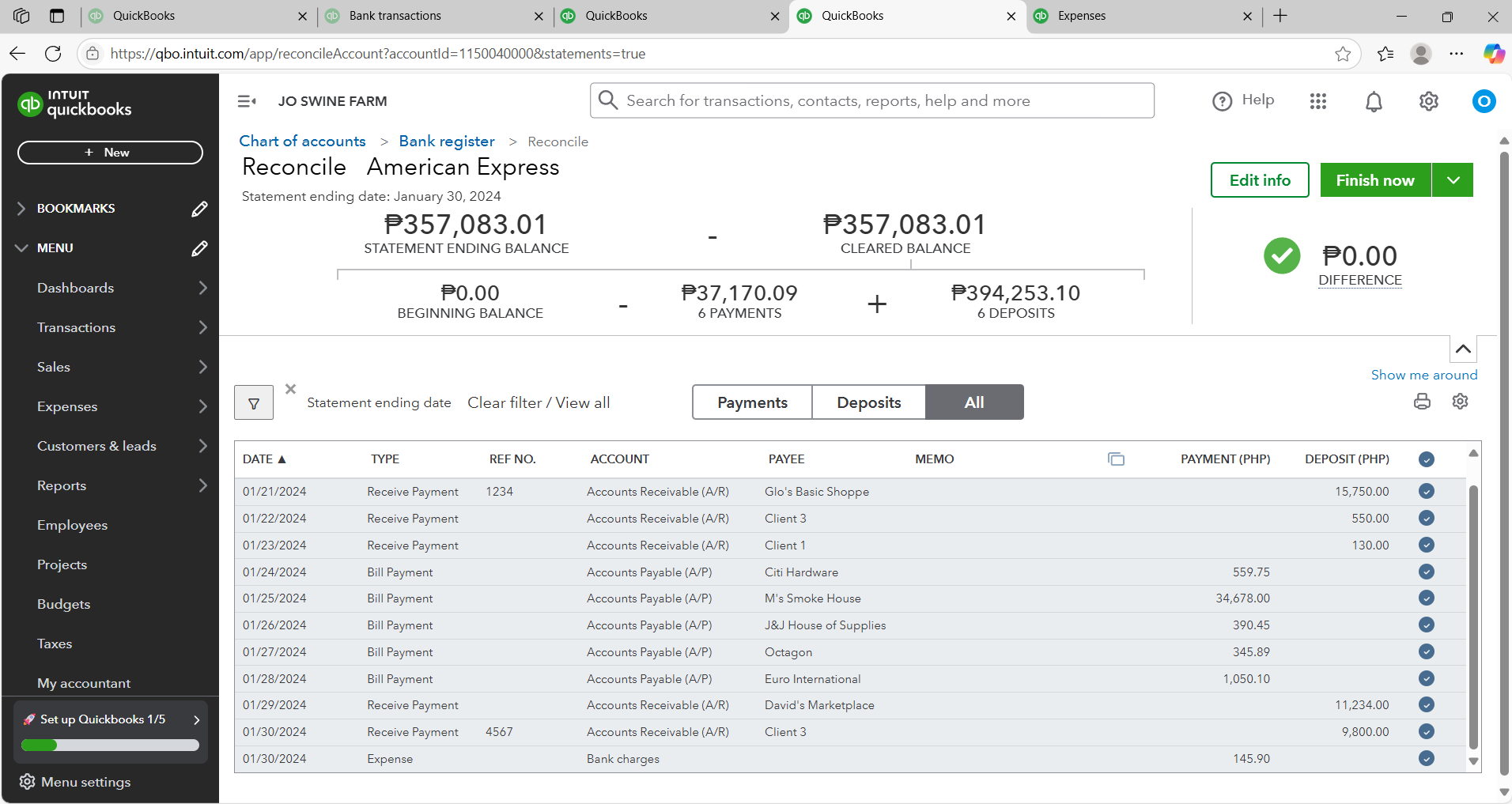Toggle cleared mark on Bank charges expense
Image resolution: width=1512 pixels, height=804 pixels.
click(1426, 759)
